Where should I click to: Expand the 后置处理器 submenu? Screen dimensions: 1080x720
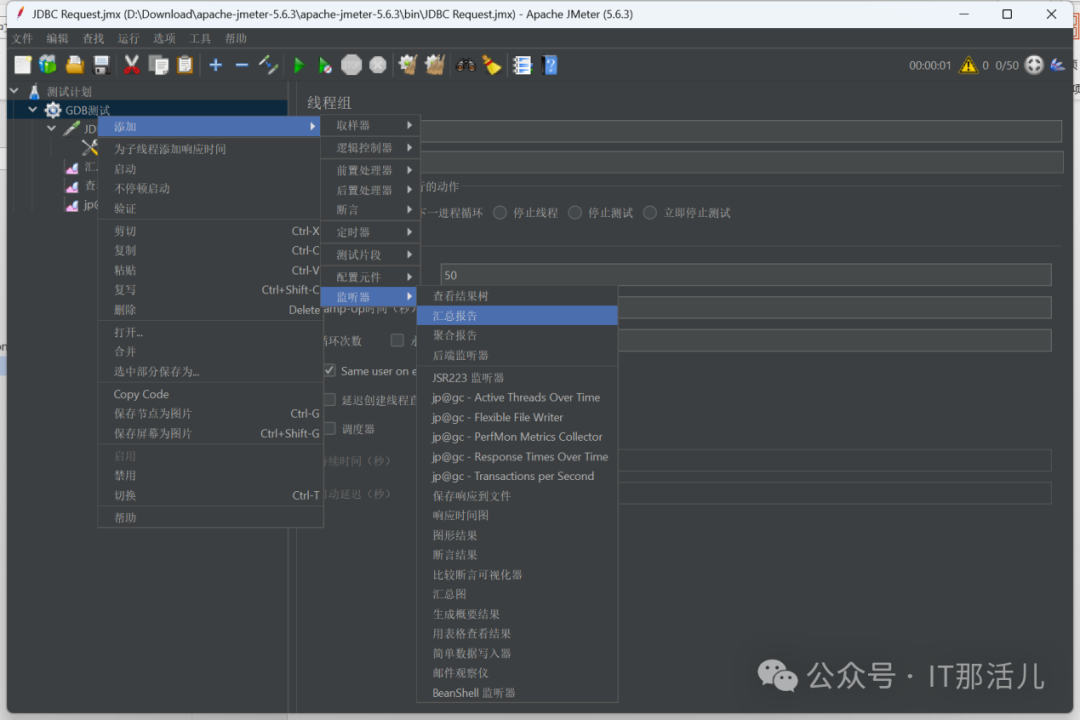tap(370, 190)
